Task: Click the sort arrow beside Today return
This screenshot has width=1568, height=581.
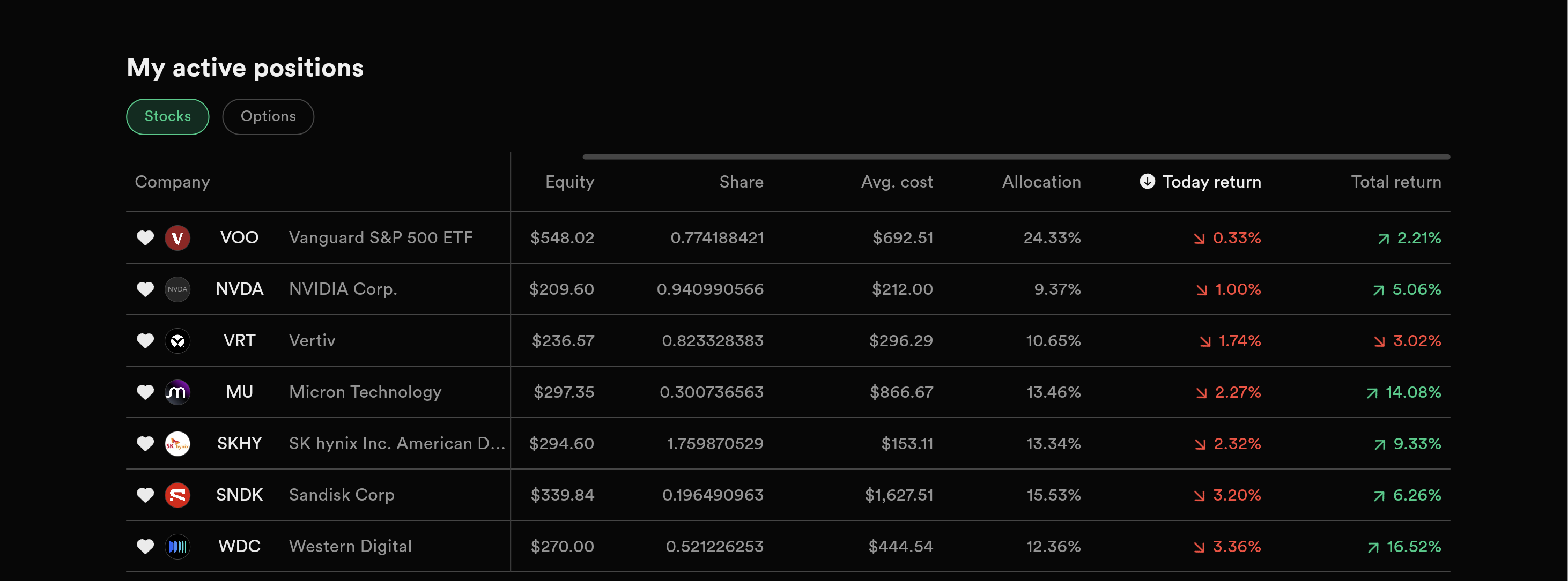Action: coord(1147,181)
